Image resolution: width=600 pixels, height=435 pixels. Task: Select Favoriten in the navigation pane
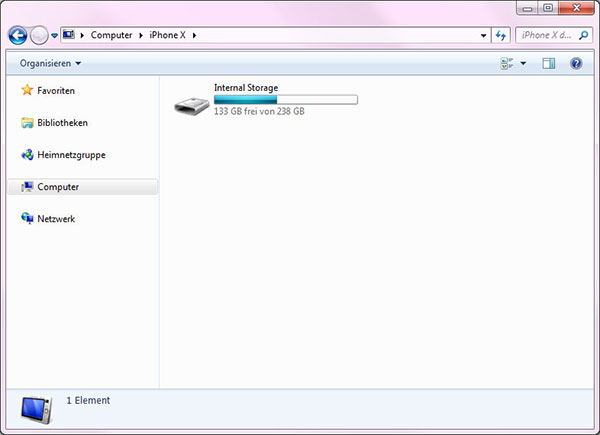coord(56,91)
